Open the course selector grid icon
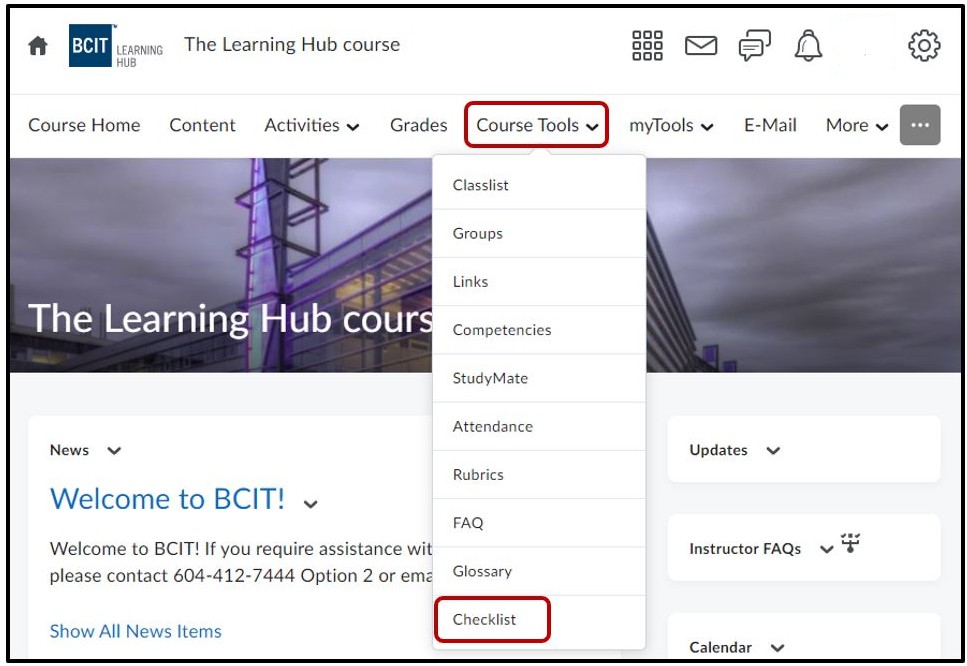 (647, 46)
